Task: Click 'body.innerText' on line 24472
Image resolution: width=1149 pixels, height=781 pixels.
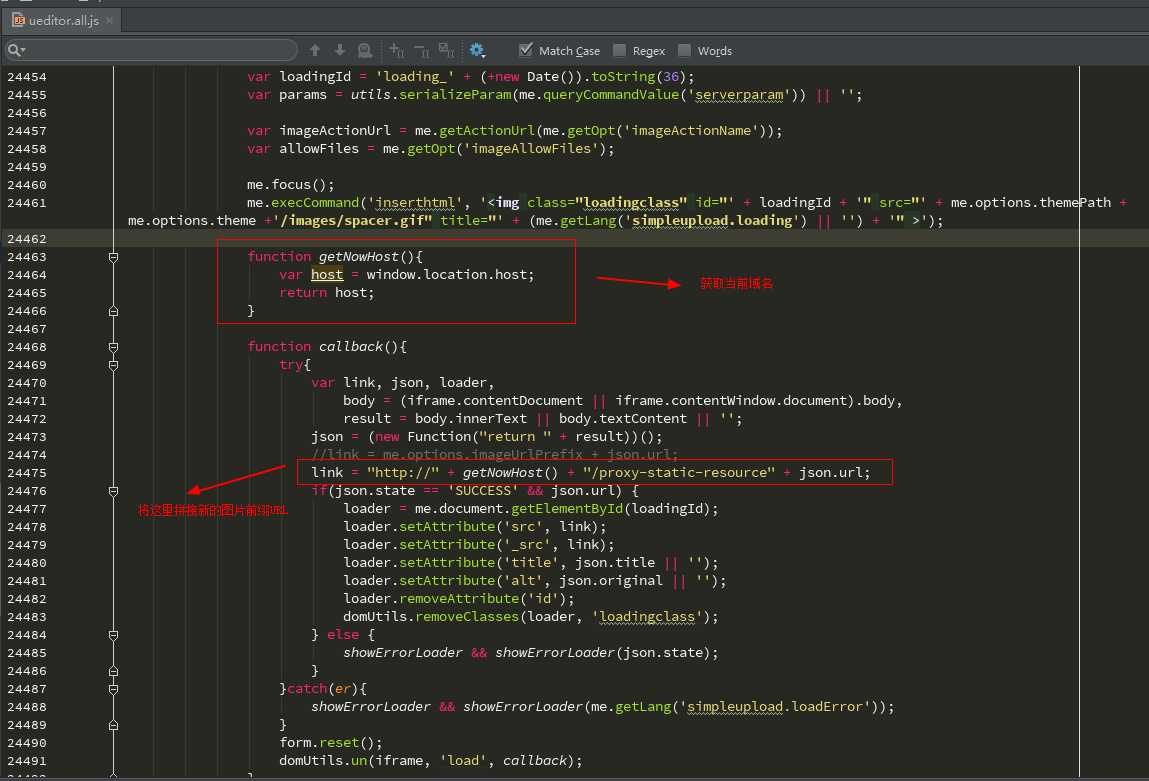Action: click(471, 419)
